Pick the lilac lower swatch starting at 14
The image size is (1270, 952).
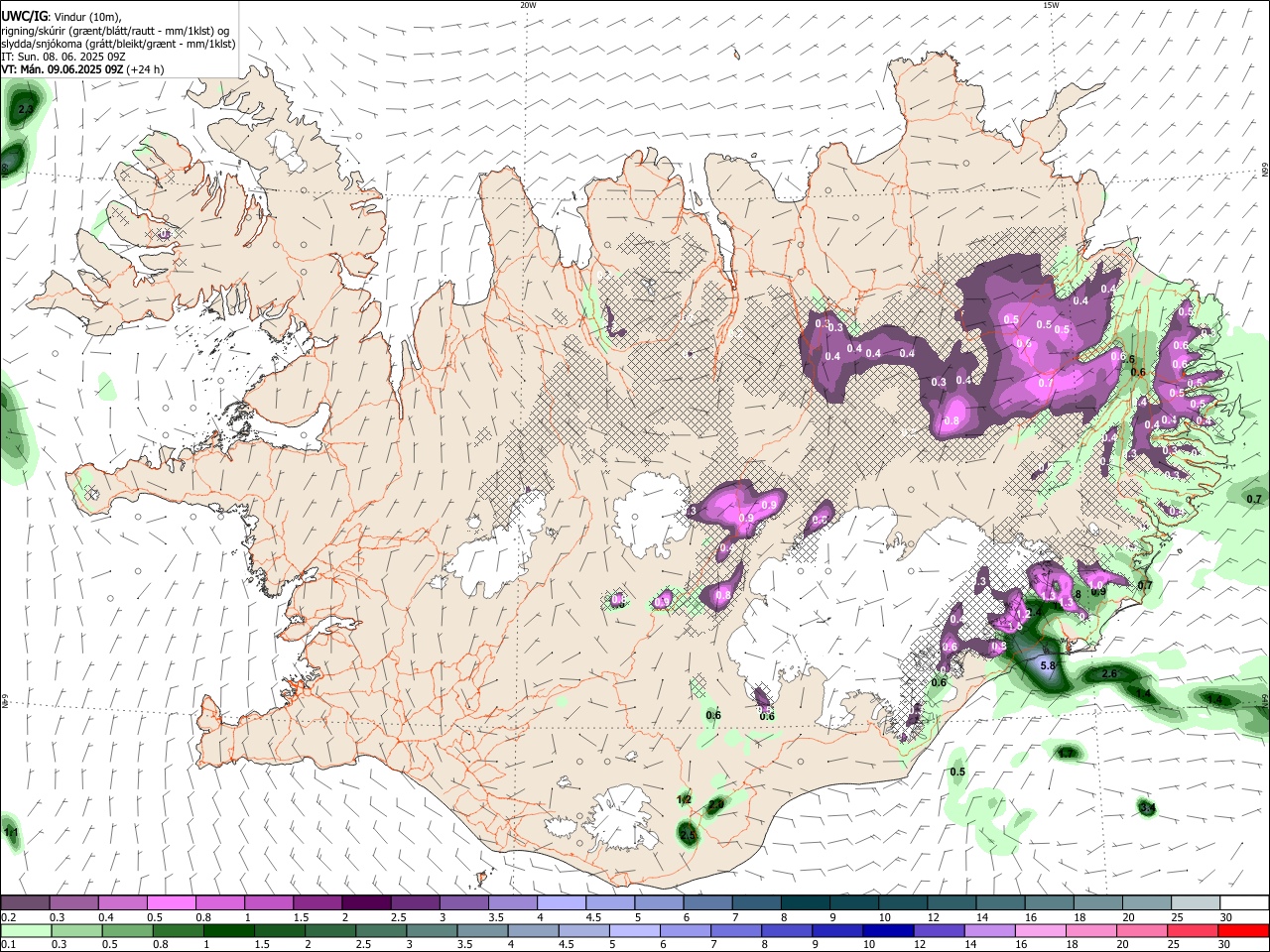click(989, 930)
